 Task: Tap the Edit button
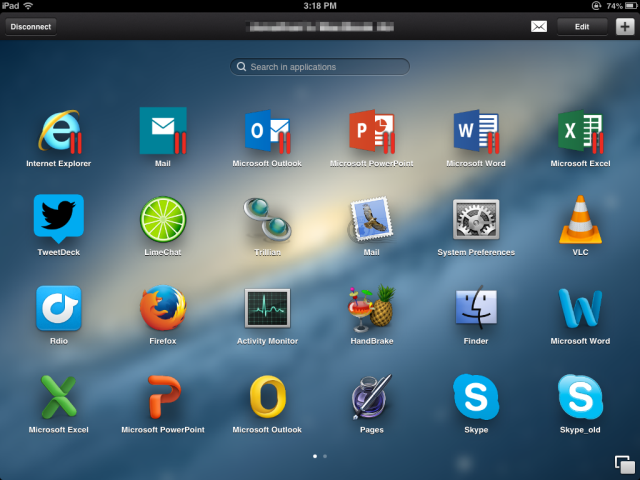(x=582, y=27)
